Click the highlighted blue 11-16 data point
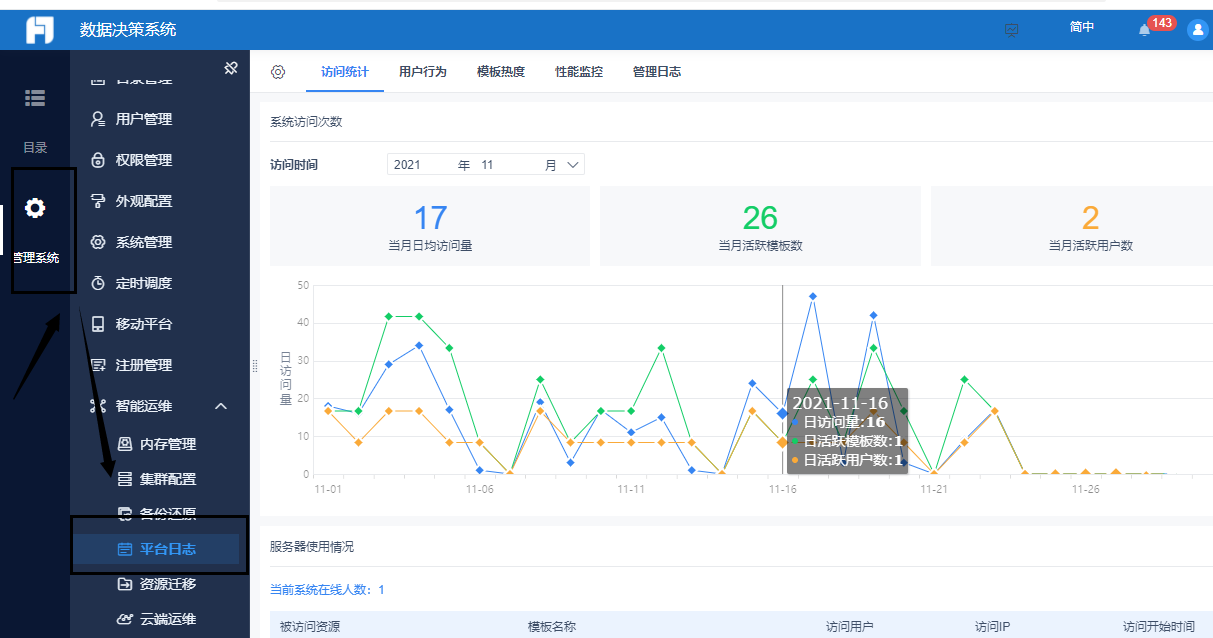 (x=782, y=413)
